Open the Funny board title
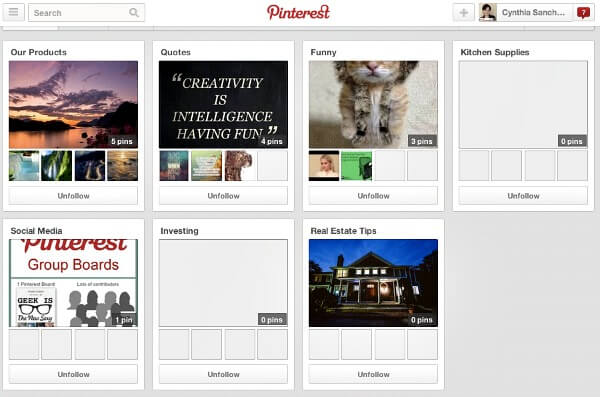Viewport: 600px width, 397px height. [323, 52]
